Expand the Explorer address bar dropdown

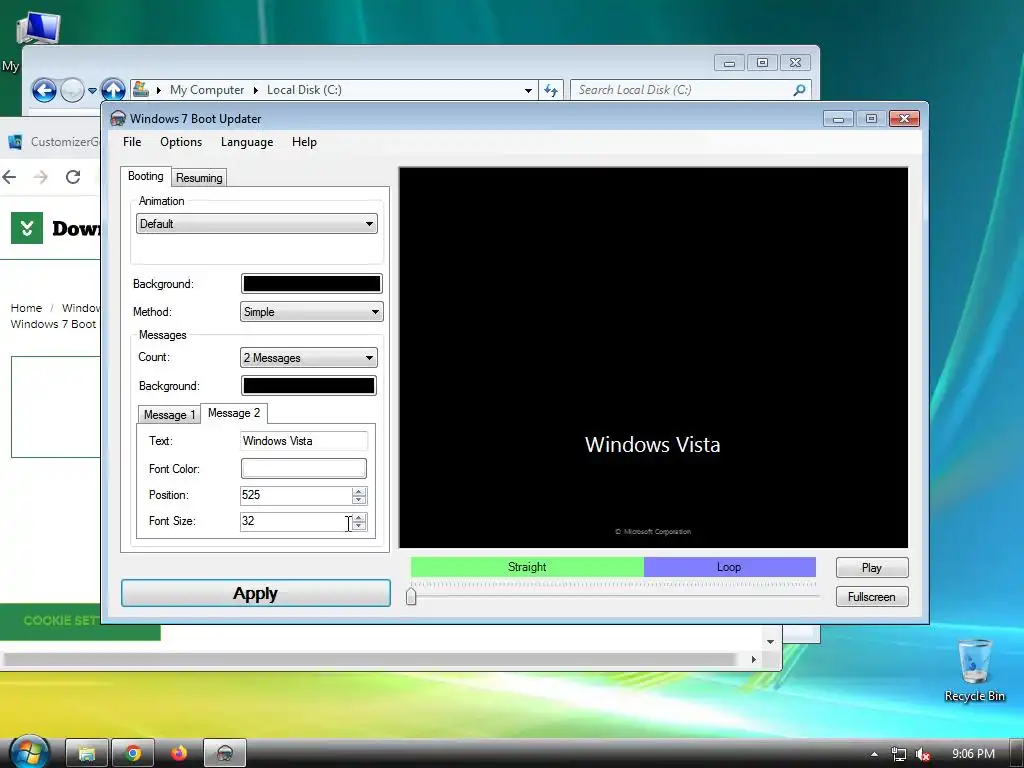528,90
